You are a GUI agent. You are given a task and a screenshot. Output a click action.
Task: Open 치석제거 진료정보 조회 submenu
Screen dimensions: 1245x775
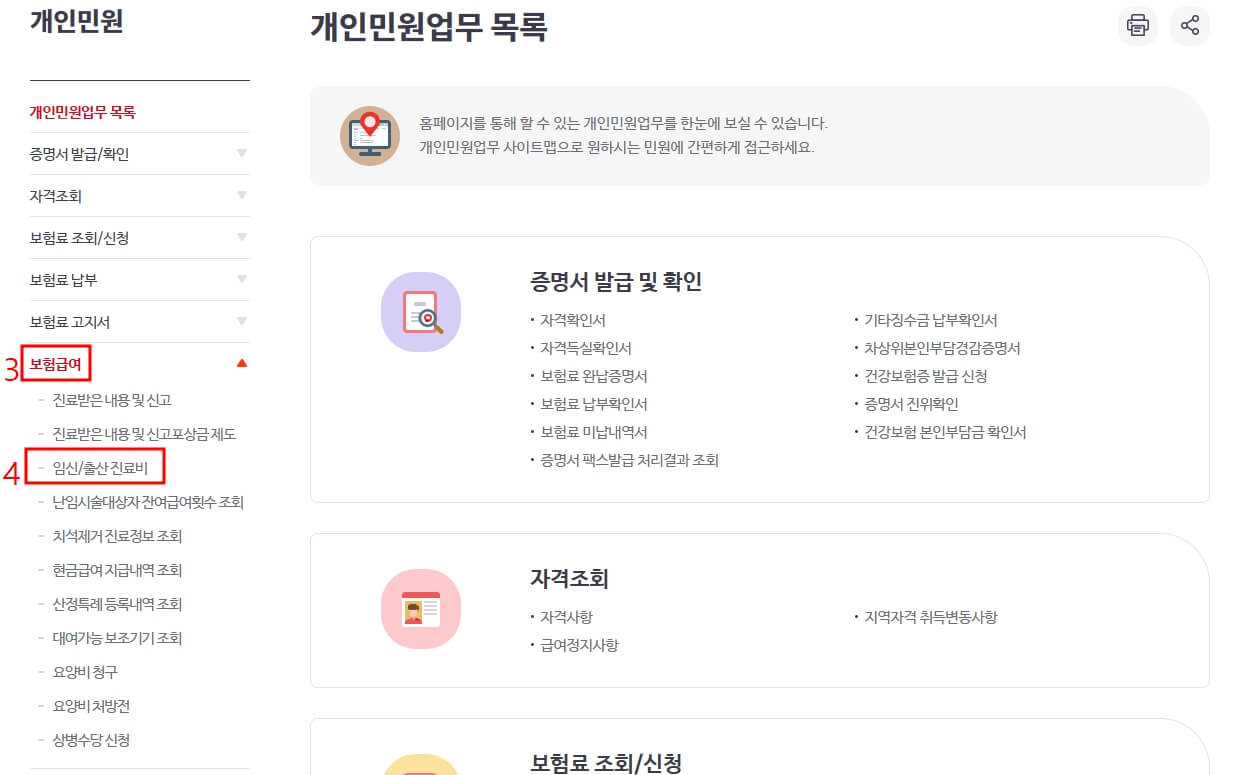[x=117, y=536]
